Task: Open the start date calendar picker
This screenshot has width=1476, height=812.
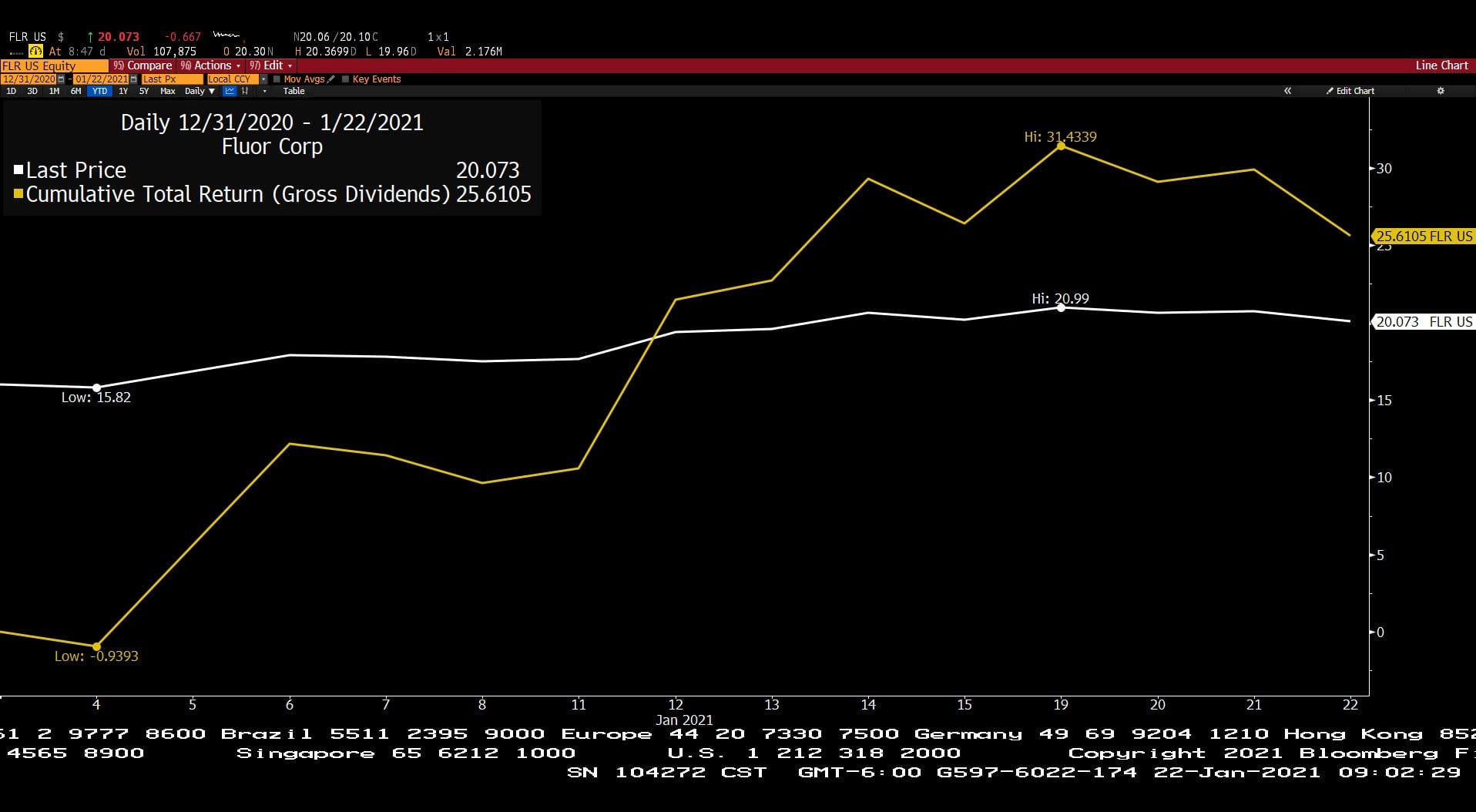Action: point(61,79)
